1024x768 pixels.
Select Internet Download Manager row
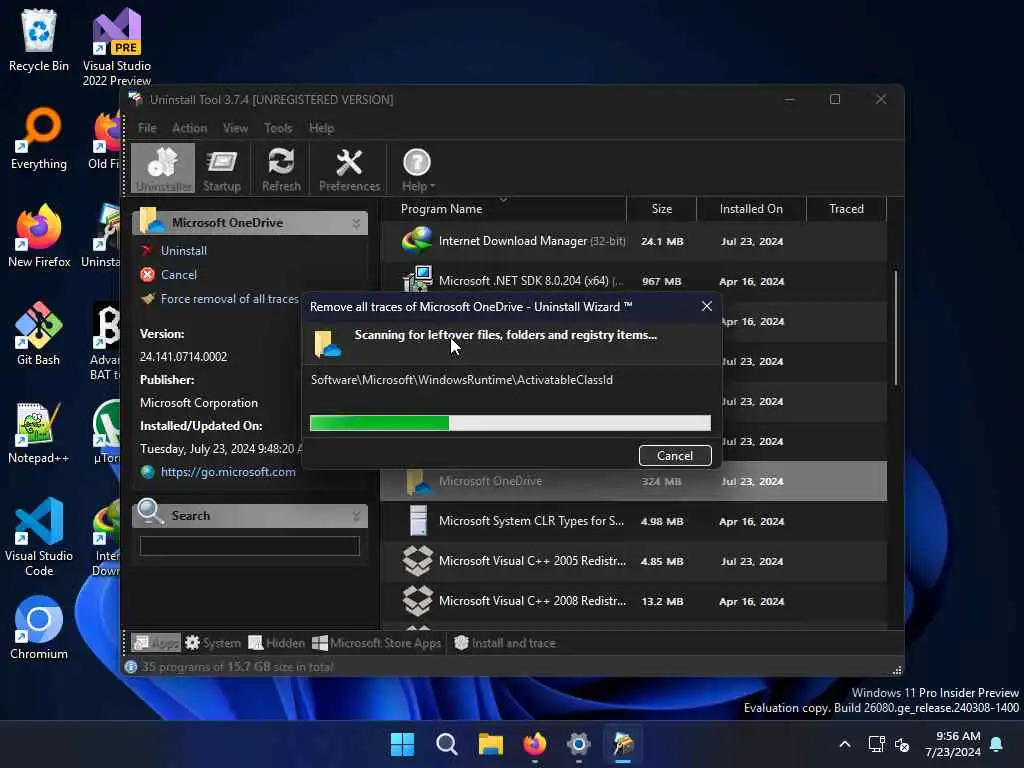[x=633, y=242]
